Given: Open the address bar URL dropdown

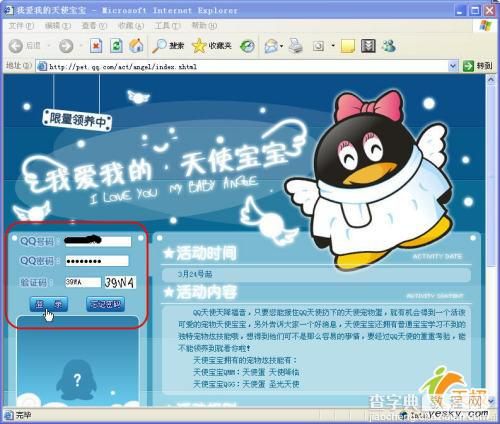Looking at the screenshot, I should click(452, 66).
